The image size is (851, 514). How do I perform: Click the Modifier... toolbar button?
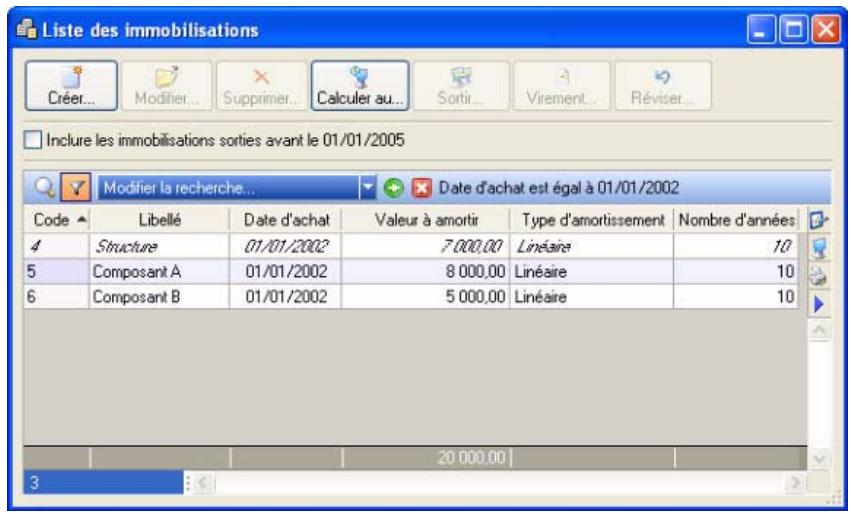click(167, 86)
